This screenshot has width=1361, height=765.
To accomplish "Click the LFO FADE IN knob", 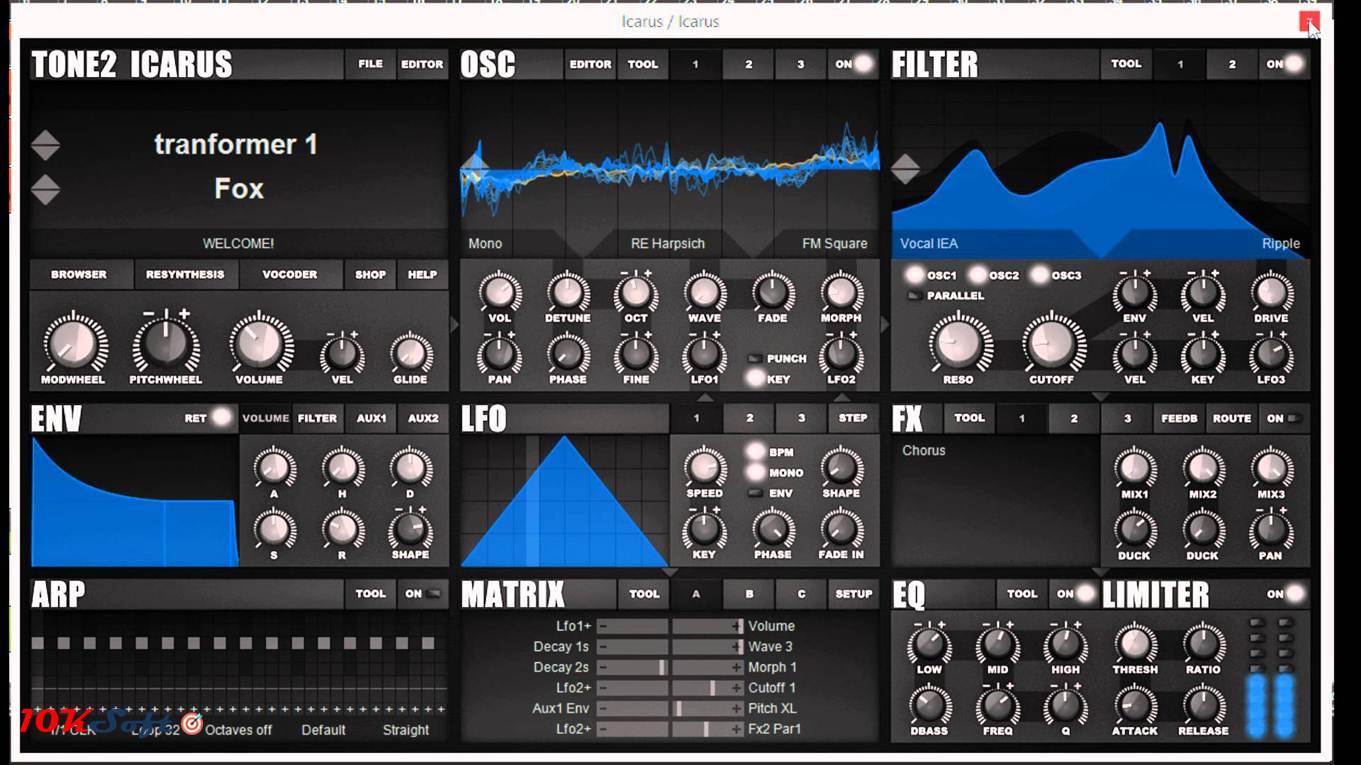I will pyautogui.click(x=841, y=530).
